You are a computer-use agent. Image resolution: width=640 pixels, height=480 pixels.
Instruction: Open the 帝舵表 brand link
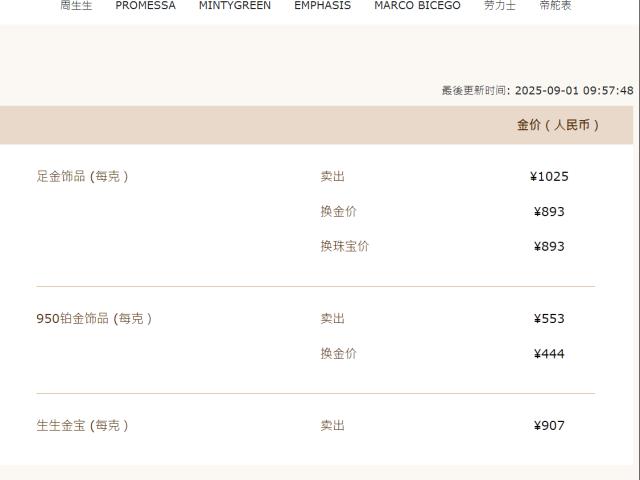555,5
